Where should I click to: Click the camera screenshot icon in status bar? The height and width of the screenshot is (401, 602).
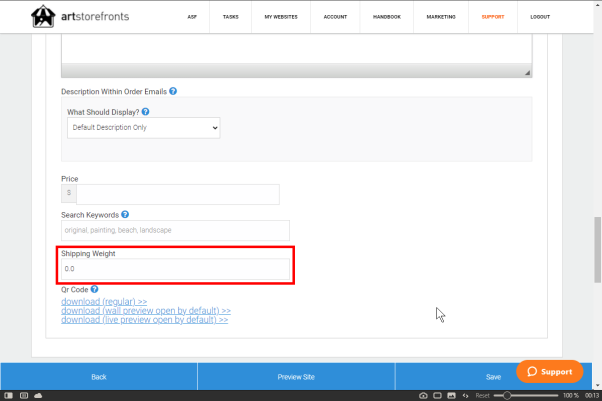tap(423, 395)
